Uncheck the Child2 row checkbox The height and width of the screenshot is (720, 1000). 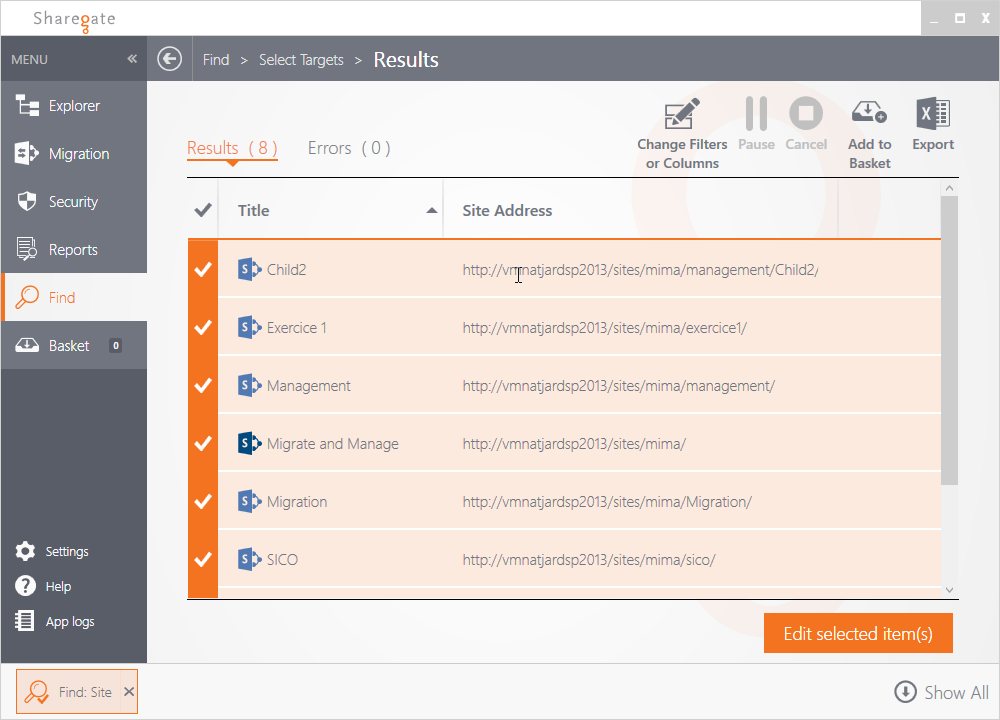click(203, 270)
